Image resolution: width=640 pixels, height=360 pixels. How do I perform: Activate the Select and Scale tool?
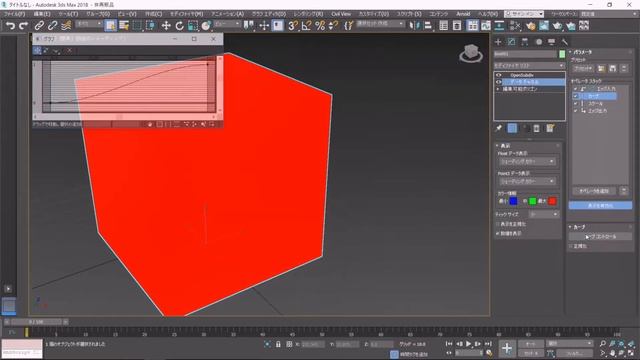click(193, 26)
